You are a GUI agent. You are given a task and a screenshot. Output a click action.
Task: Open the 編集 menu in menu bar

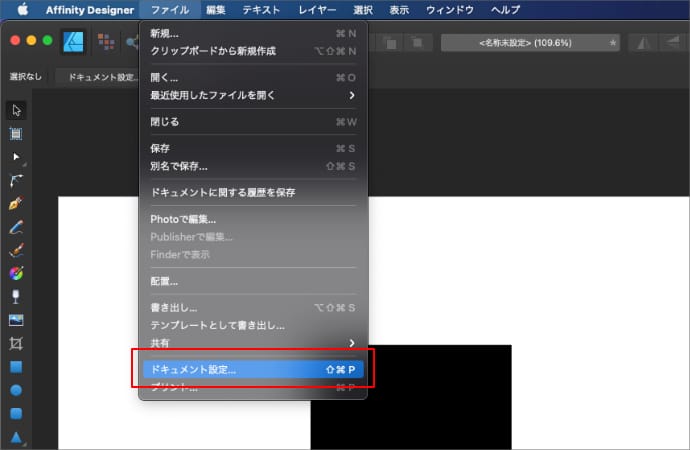(x=216, y=9)
